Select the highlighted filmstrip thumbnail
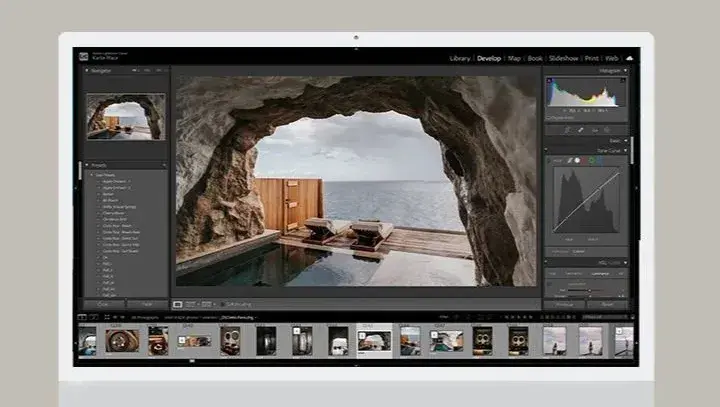720x407 pixels. point(374,340)
